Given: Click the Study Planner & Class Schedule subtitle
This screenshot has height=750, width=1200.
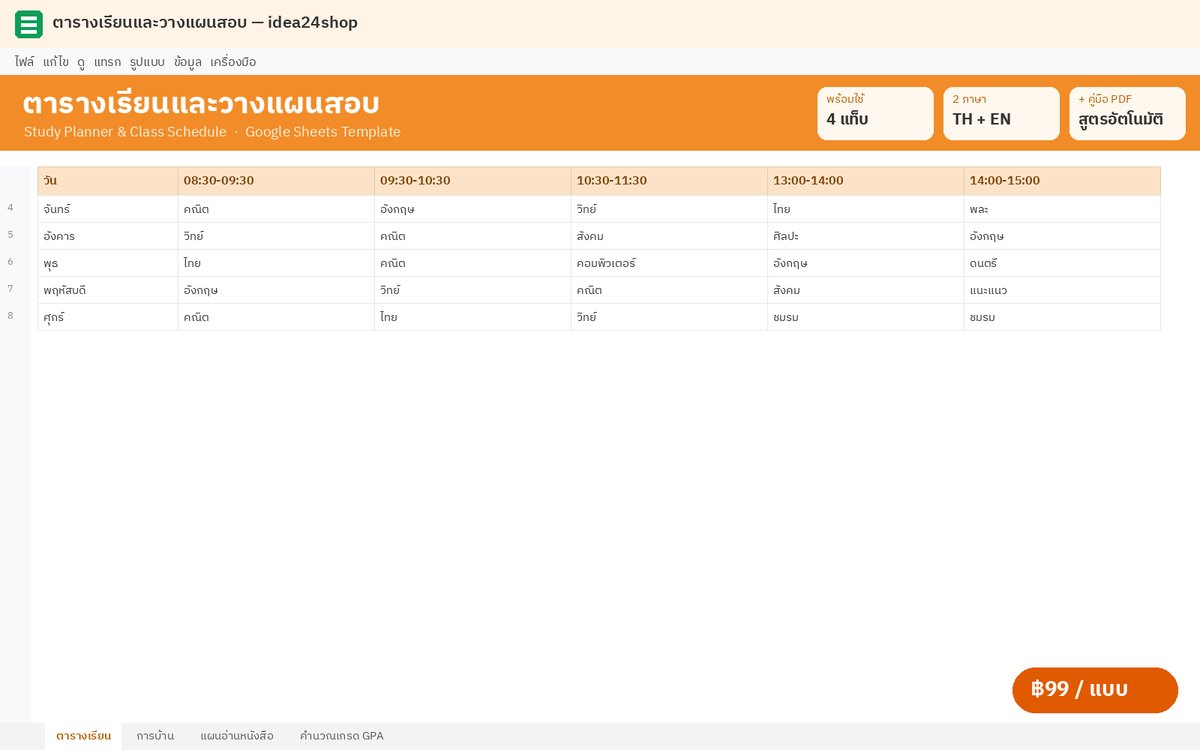Looking at the screenshot, I should (x=212, y=132).
